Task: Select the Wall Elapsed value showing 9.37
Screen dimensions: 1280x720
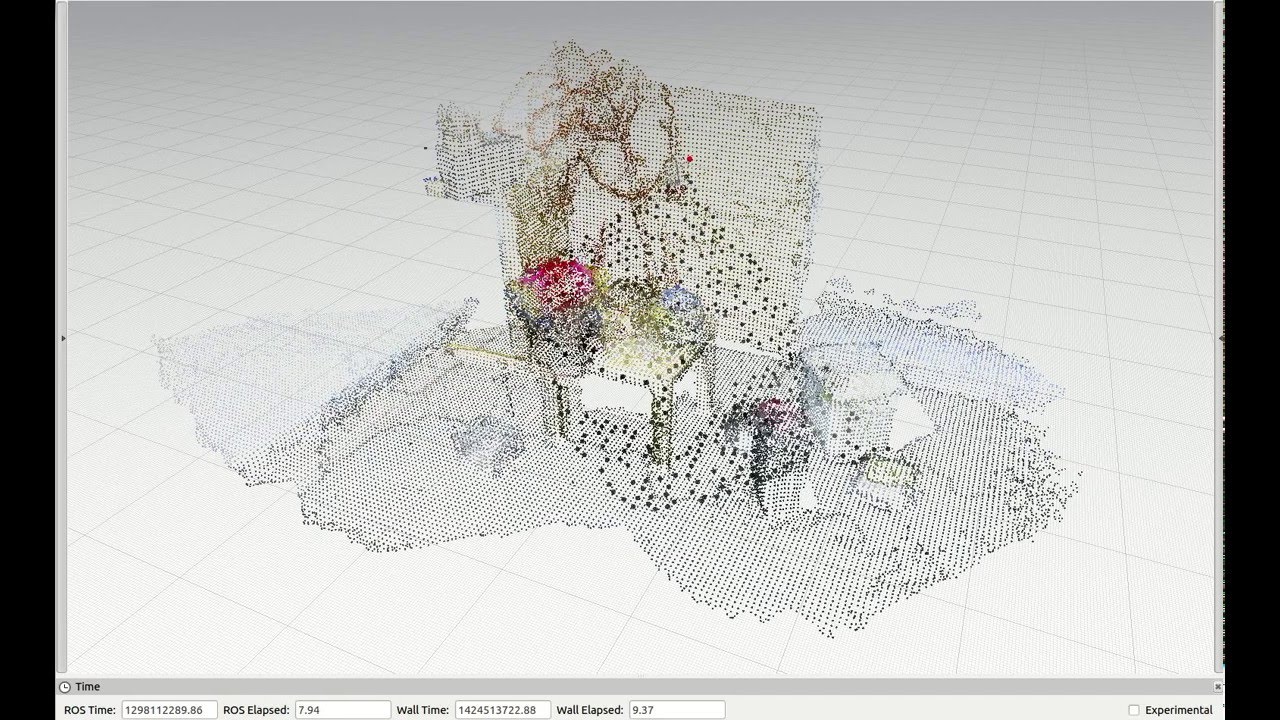Action: (677, 709)
